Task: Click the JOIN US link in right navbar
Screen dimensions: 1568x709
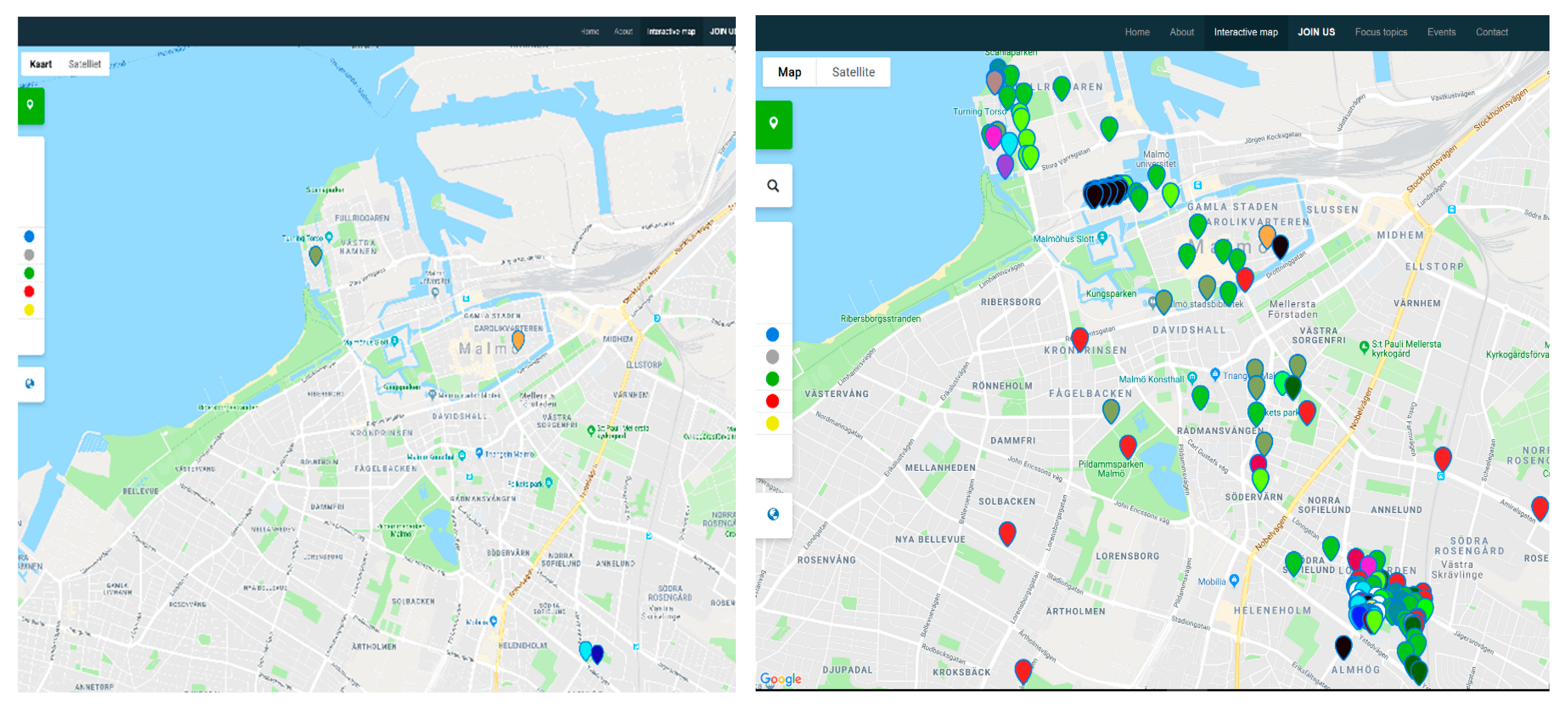Action: [x=1316, y=32]
